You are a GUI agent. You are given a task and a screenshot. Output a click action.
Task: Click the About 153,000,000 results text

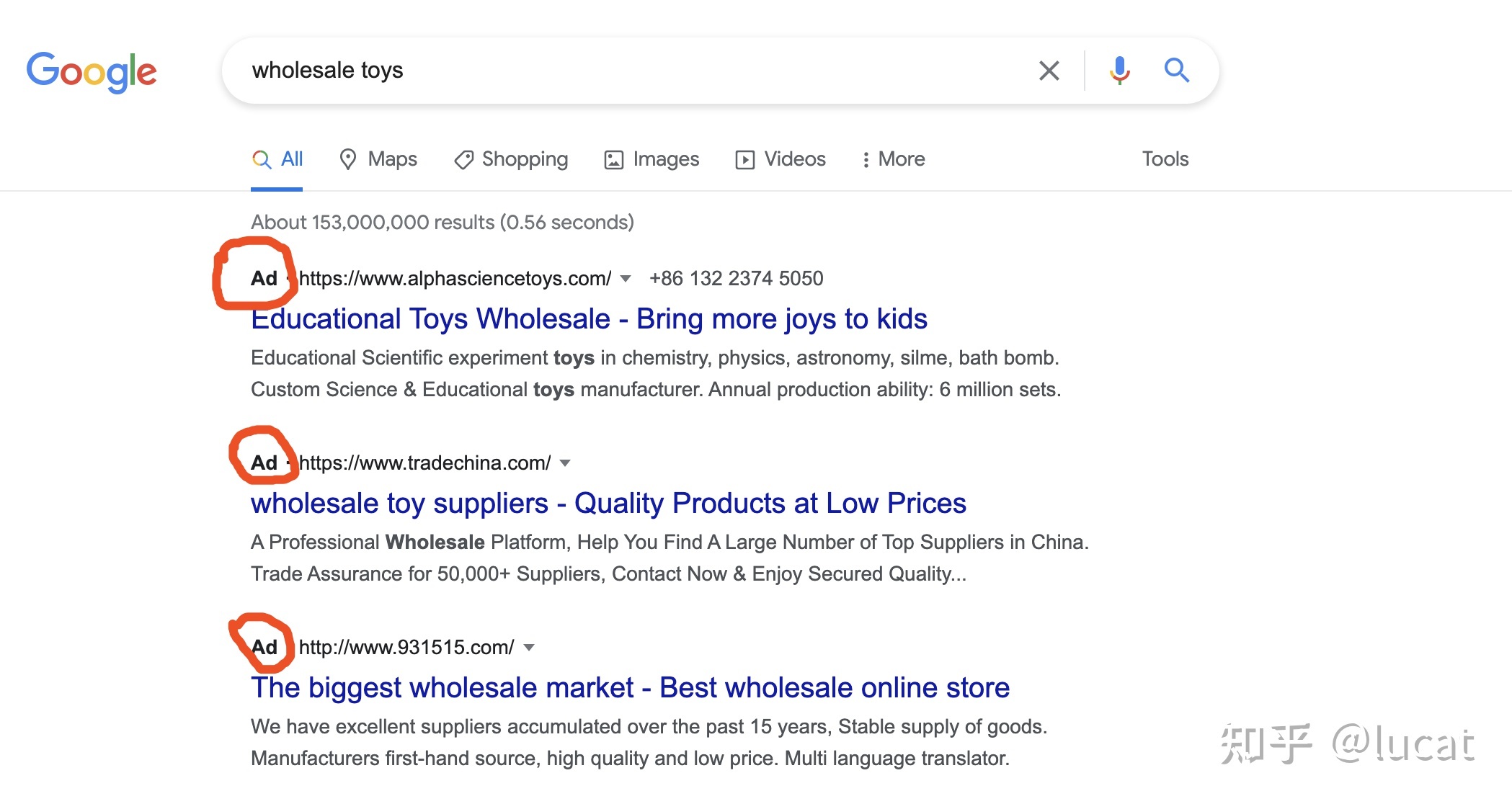pyautogui.click(x=443, y=223)
